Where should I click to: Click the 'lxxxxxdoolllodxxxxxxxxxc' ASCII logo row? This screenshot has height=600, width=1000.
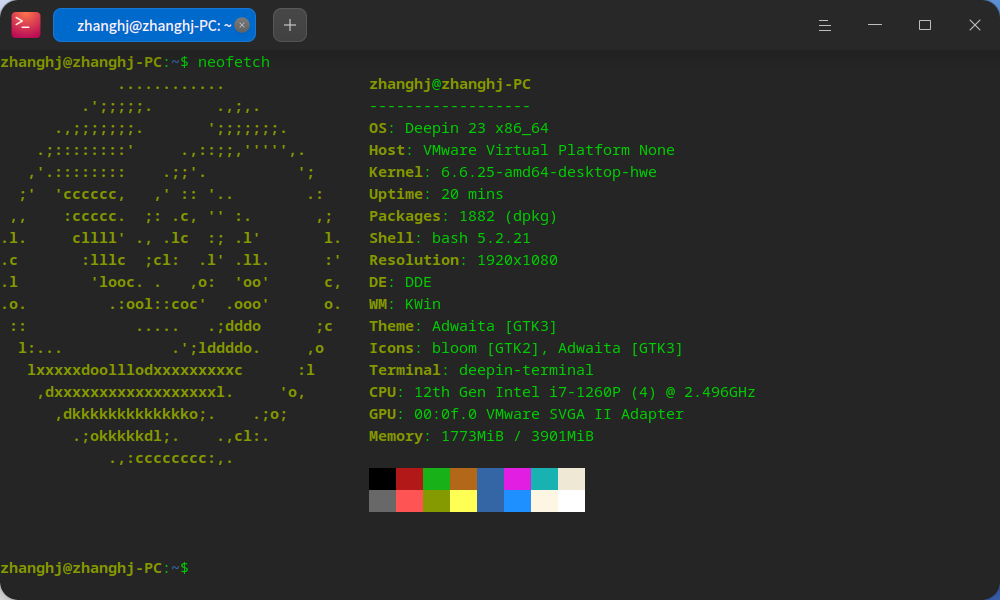point(135,370)
